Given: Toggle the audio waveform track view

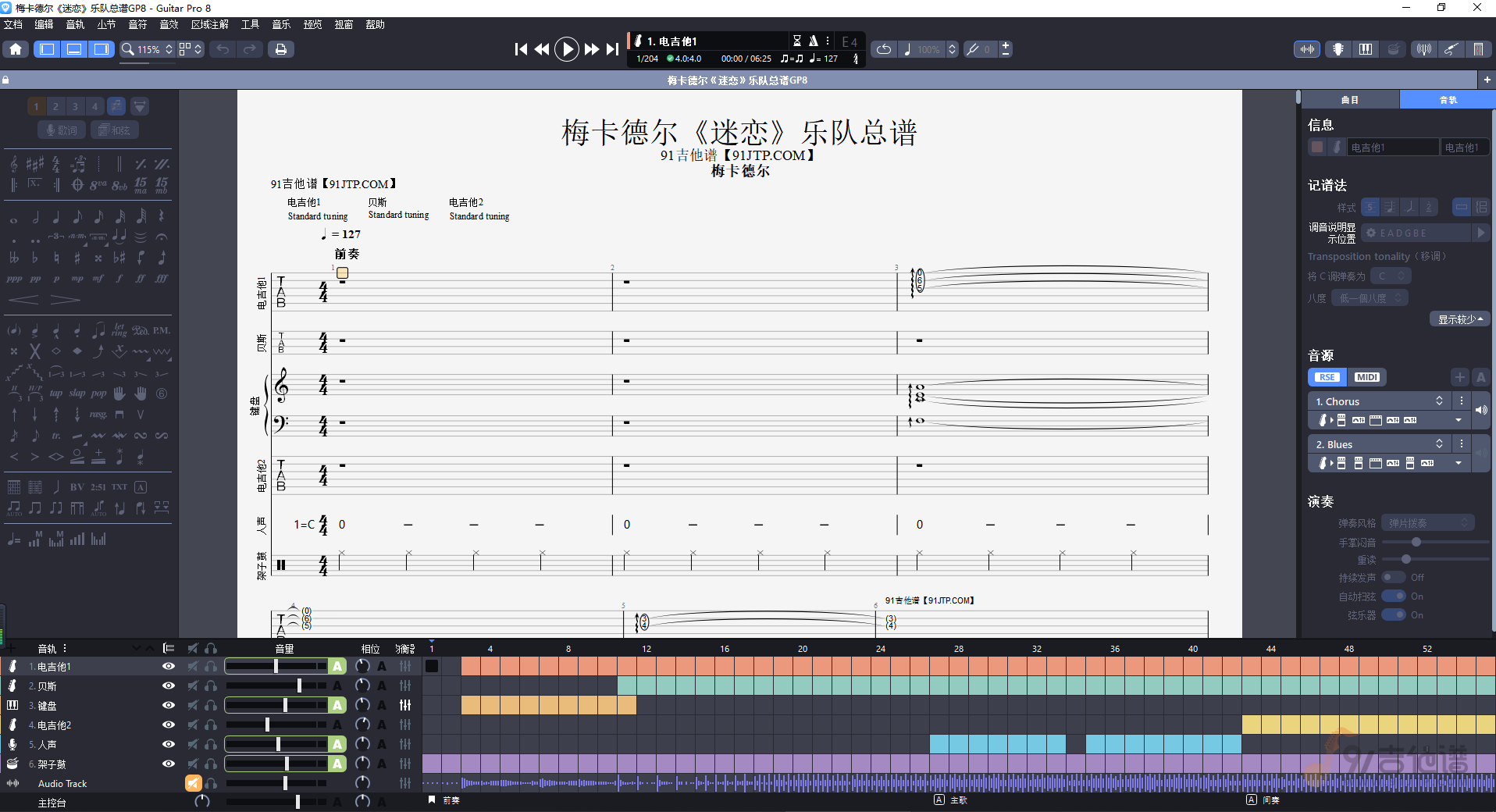Looking at the screenshot, I should click(1308, 49).
